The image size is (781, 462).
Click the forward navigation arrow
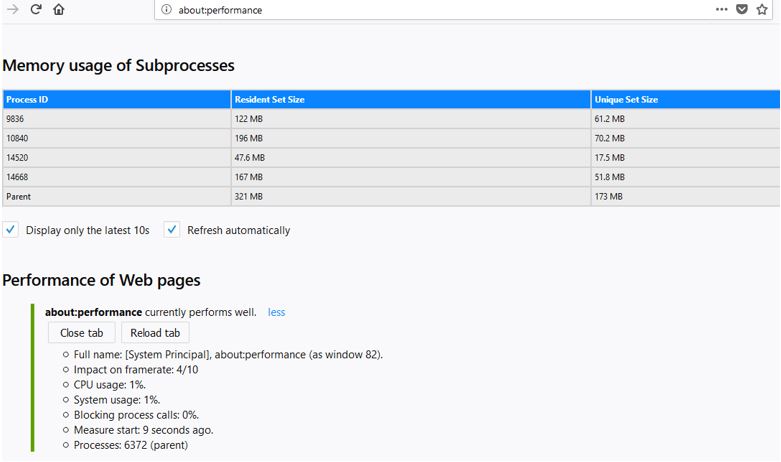point(13,10)
